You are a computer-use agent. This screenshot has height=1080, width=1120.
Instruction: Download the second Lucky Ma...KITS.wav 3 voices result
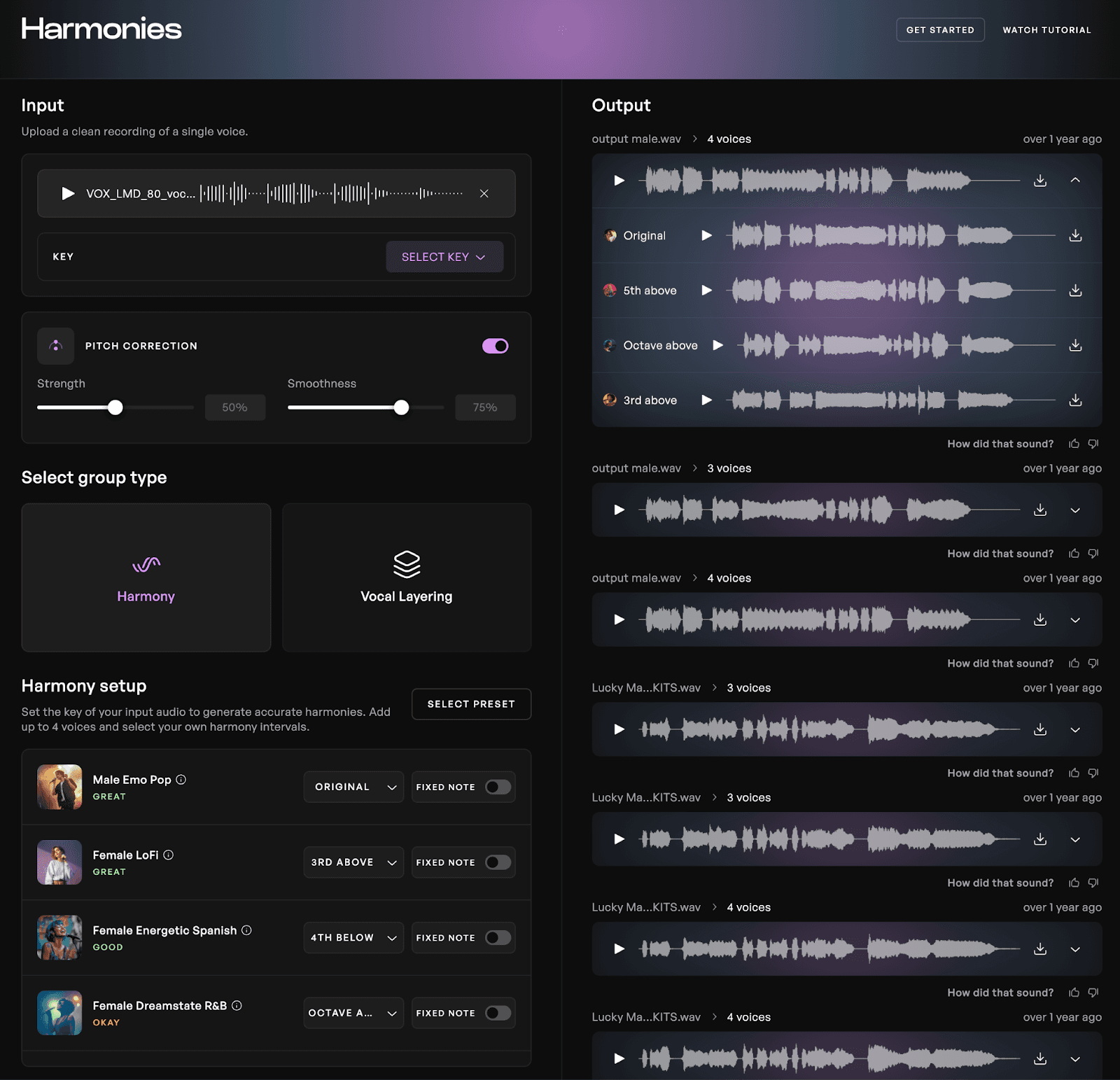pos(1040,839)
